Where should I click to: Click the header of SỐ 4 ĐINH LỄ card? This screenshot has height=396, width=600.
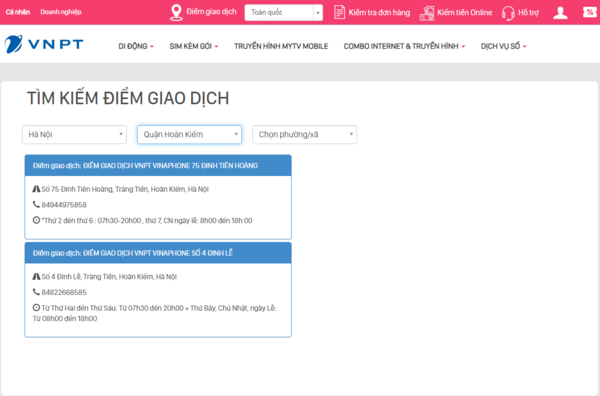point(158,253)
